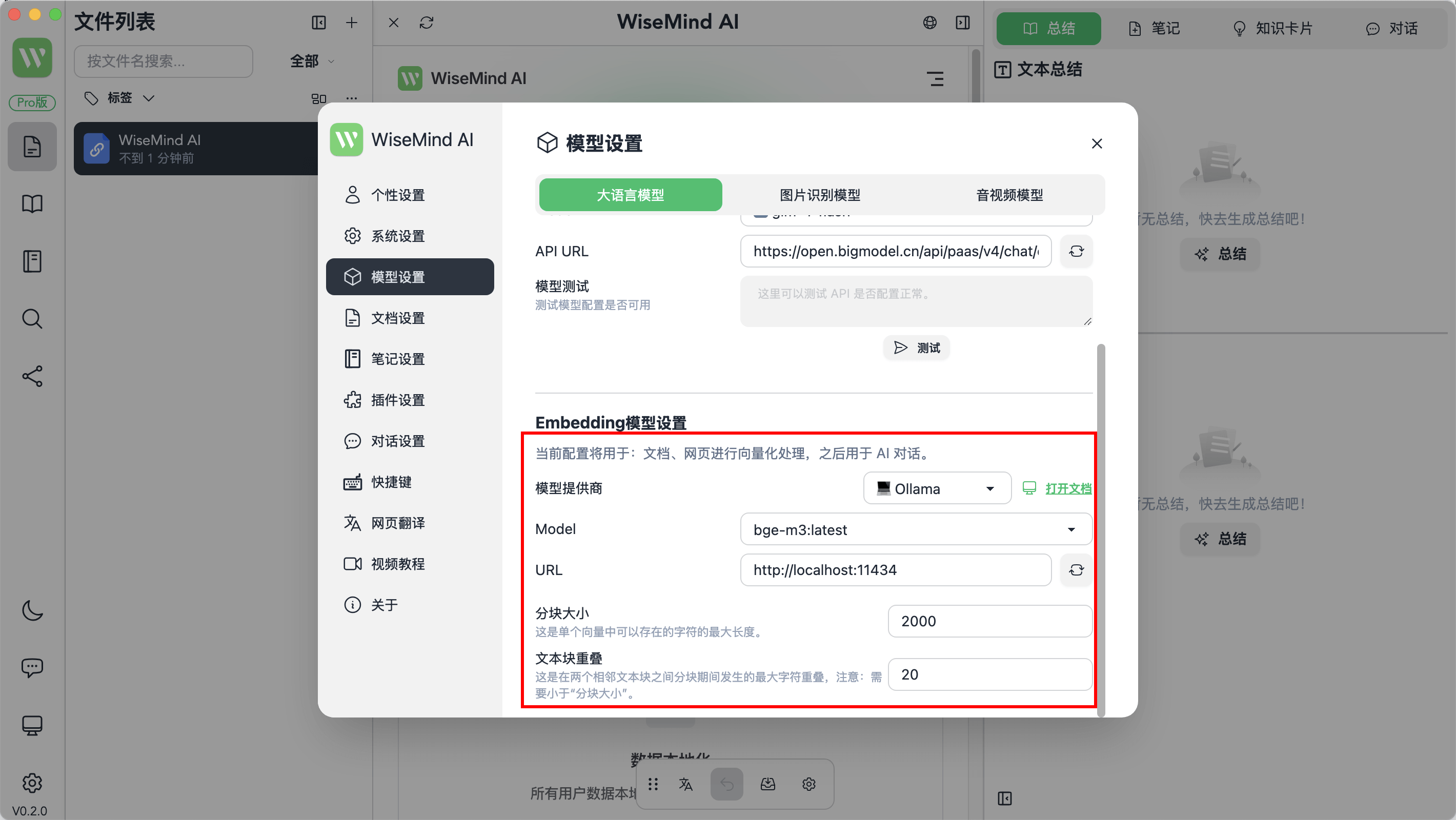Click the Pro版 badge
This screenshot has width=1456, height=820.
pos(32,102)
